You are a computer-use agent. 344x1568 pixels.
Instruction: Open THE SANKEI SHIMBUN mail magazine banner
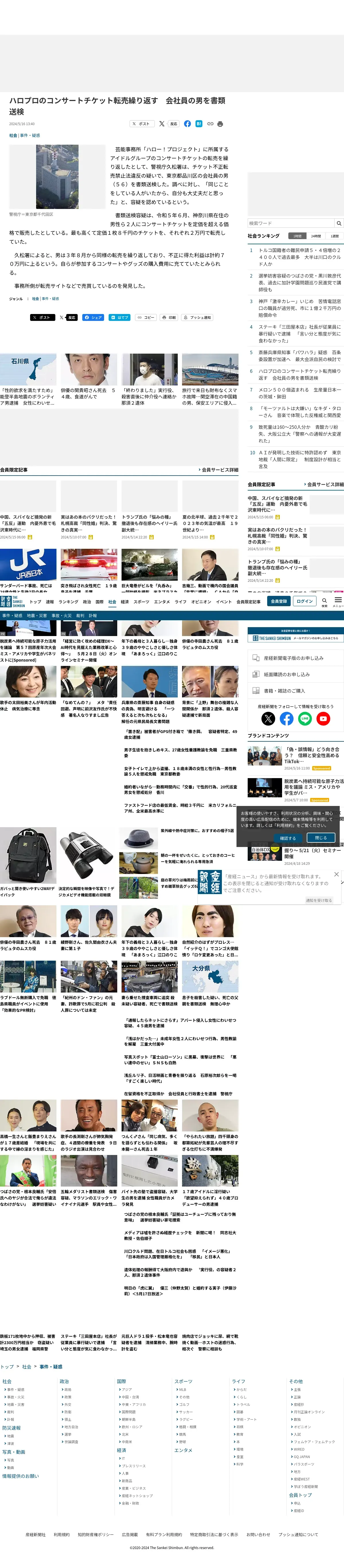(296, 635)
